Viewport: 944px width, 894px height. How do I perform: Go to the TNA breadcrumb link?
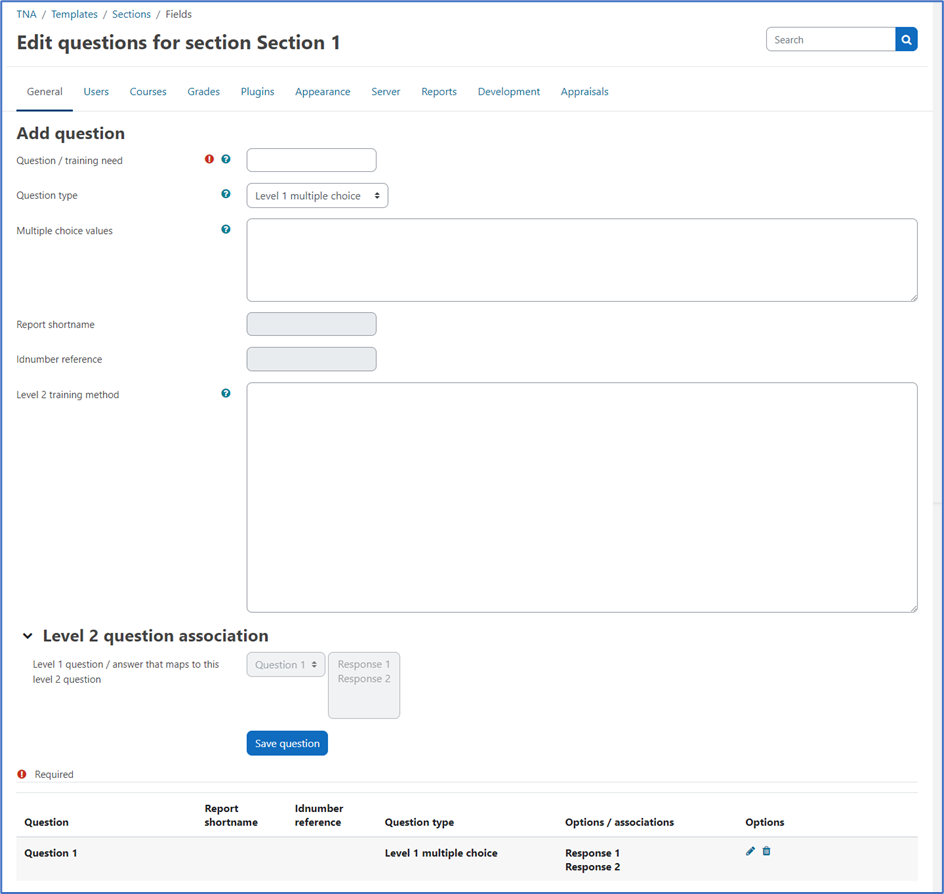(x=26, y=14)
